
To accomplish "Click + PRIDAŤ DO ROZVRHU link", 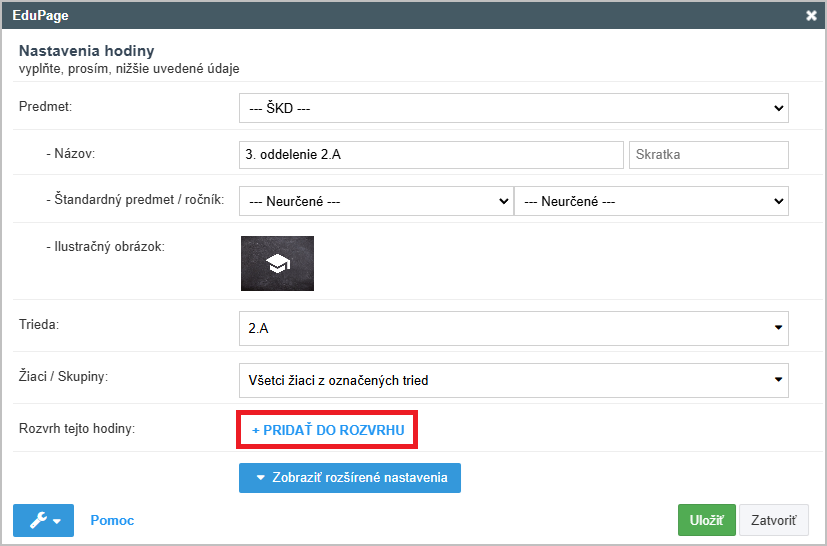I will (328, 430).
